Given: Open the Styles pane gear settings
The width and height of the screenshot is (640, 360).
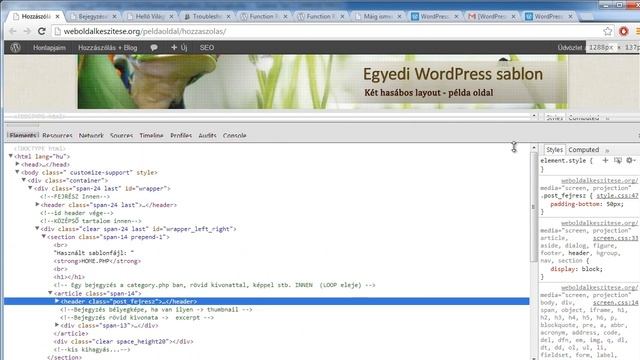Looking at the screenshot, I should click(x=630, y=160).
